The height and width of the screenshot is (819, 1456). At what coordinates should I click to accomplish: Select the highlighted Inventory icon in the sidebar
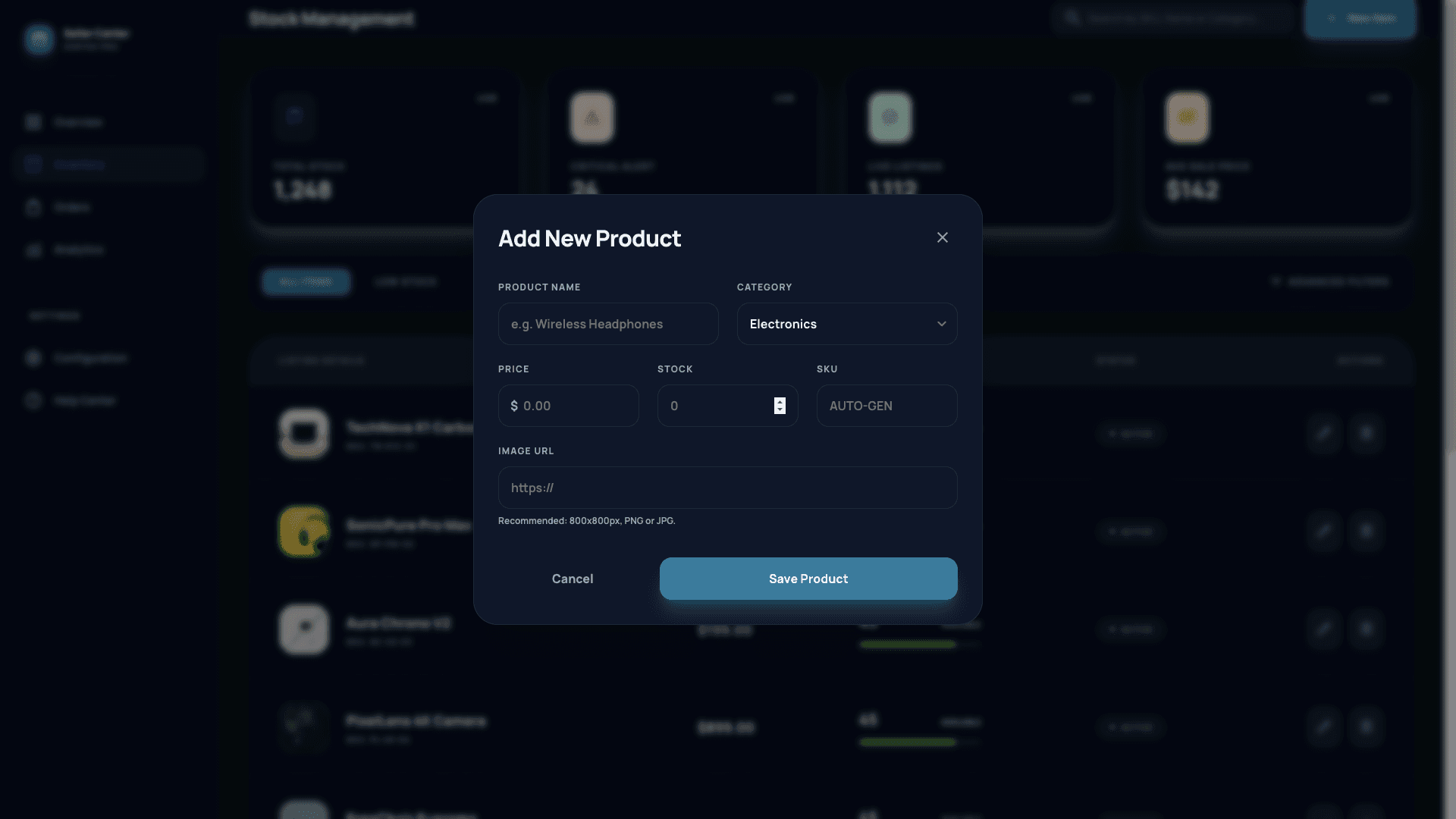click(33, 164)
